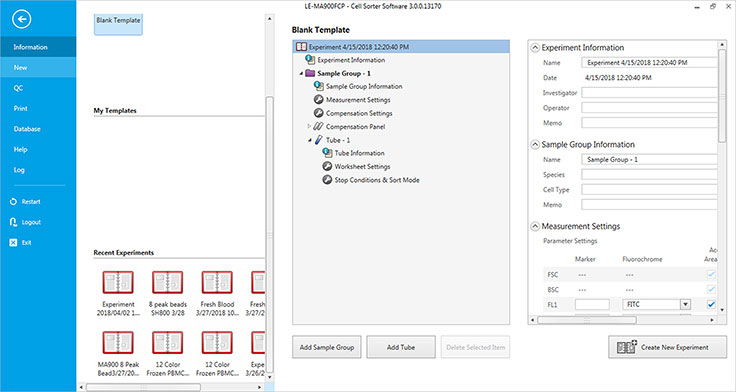The height and width of the screenshot is (392, 736).
Task: Click the Compensation Settings wrench icon
Action: [319, 113]
